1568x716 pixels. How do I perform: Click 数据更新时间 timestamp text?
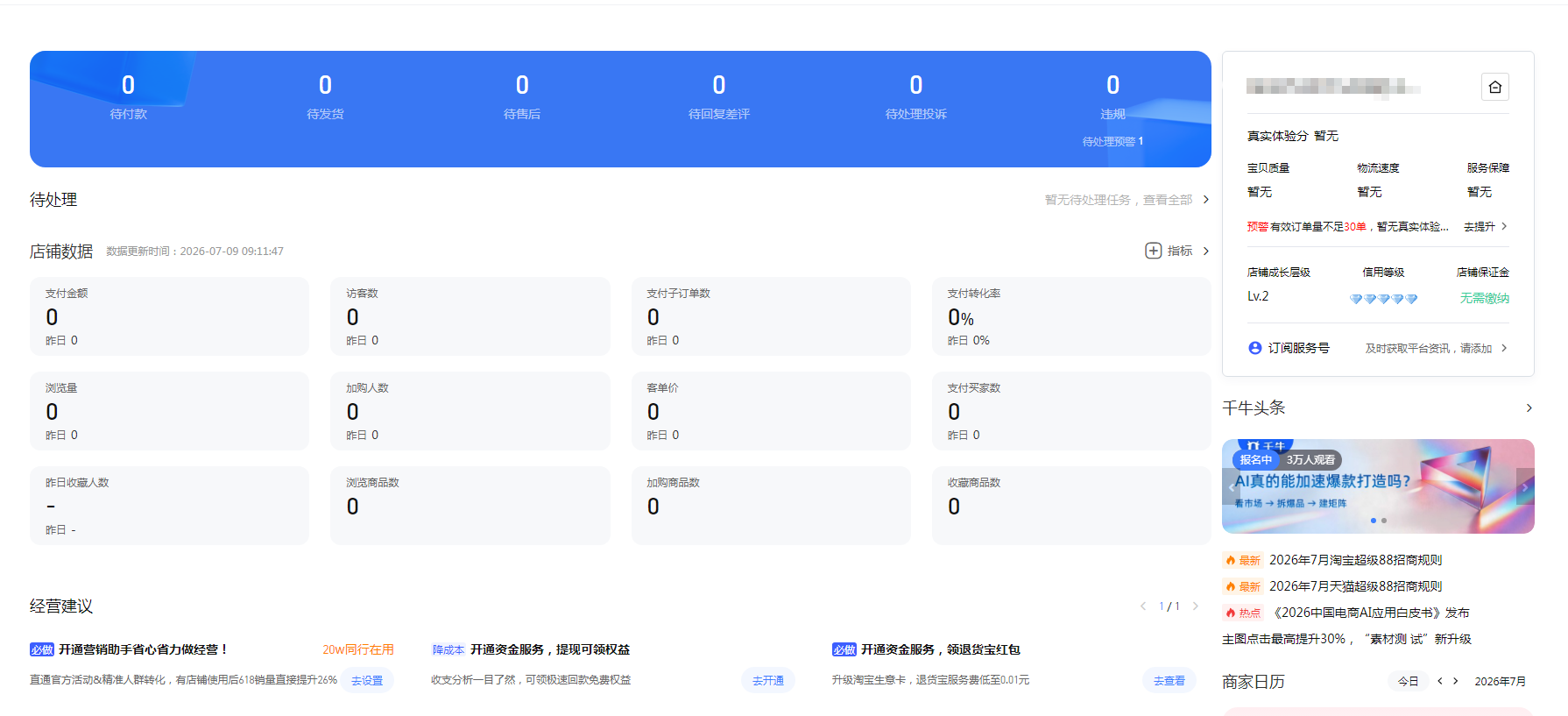pos(194,252)
